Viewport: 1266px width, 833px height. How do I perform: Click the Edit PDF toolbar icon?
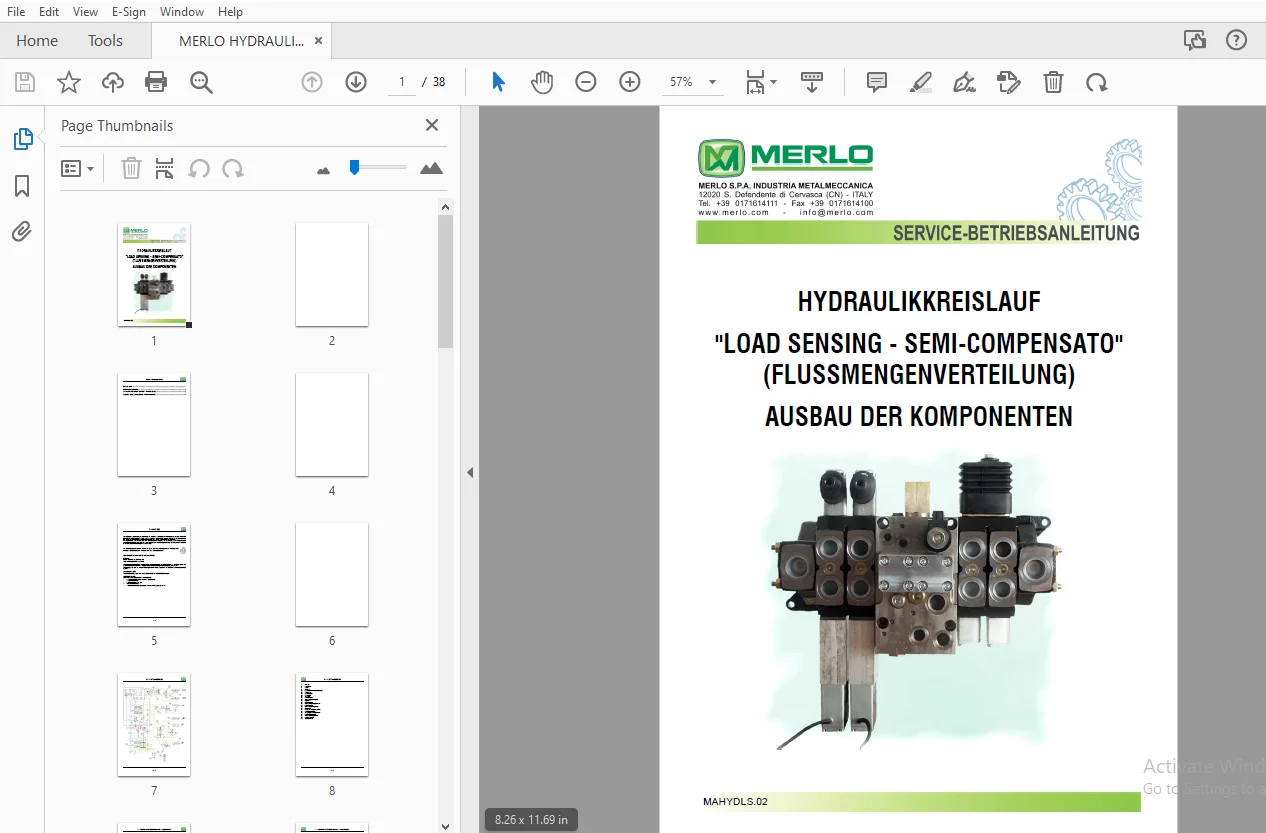coord(1009,82)
